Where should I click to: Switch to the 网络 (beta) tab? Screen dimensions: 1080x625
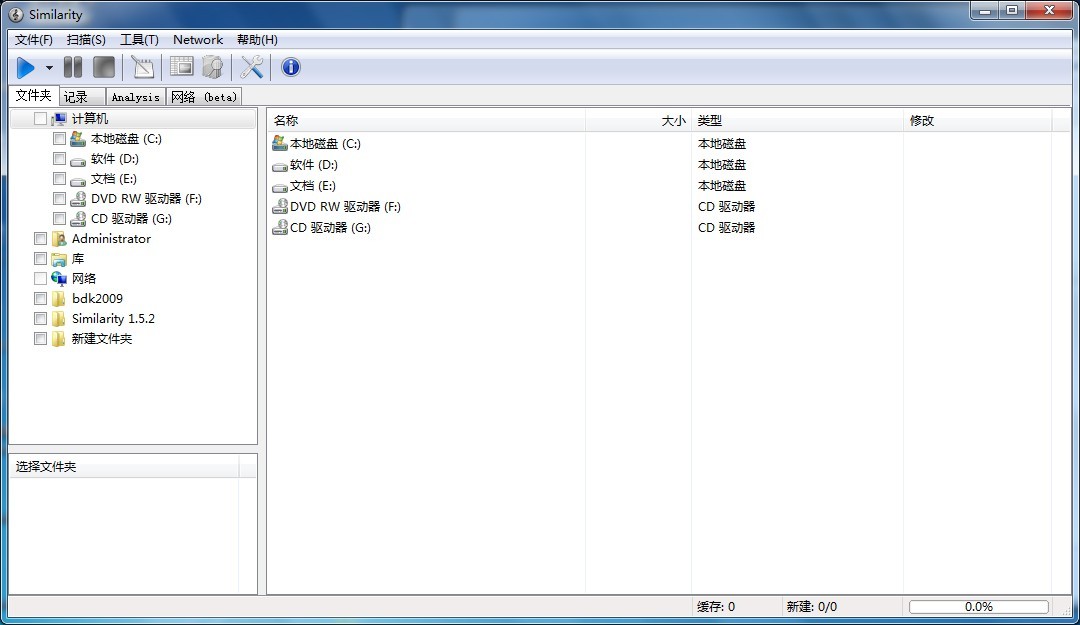click(204, 97)
